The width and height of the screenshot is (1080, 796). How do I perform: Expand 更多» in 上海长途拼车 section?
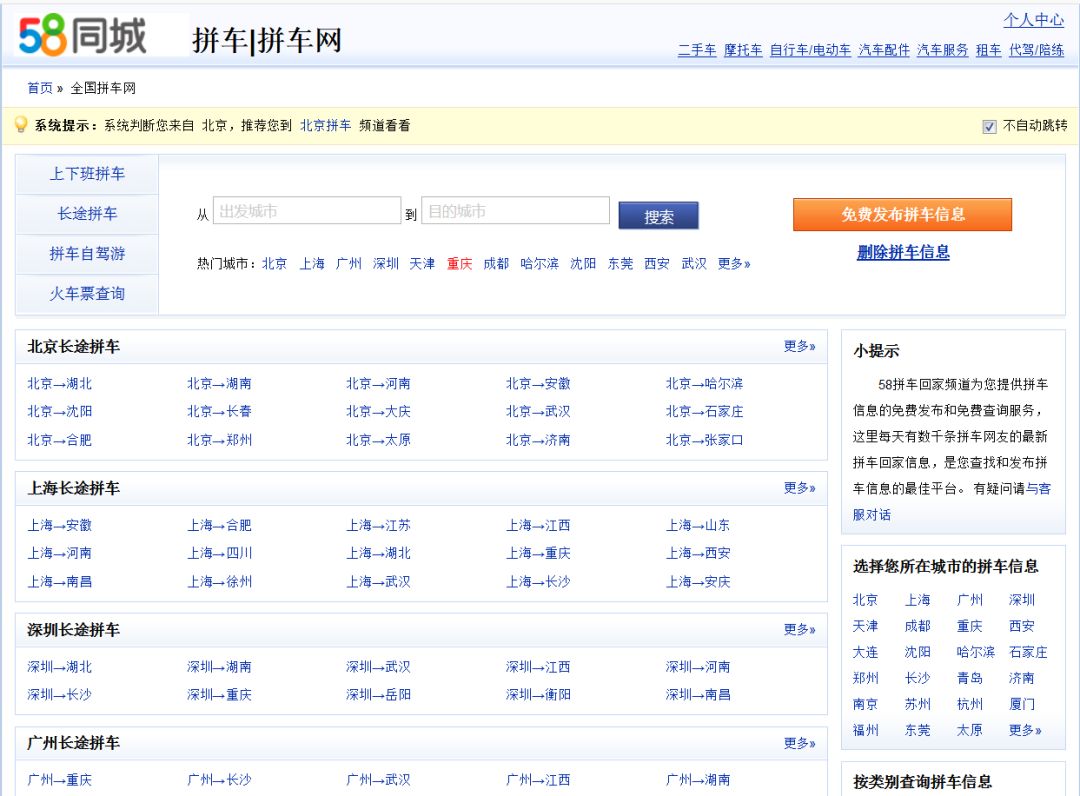click(x=799, y=488)
